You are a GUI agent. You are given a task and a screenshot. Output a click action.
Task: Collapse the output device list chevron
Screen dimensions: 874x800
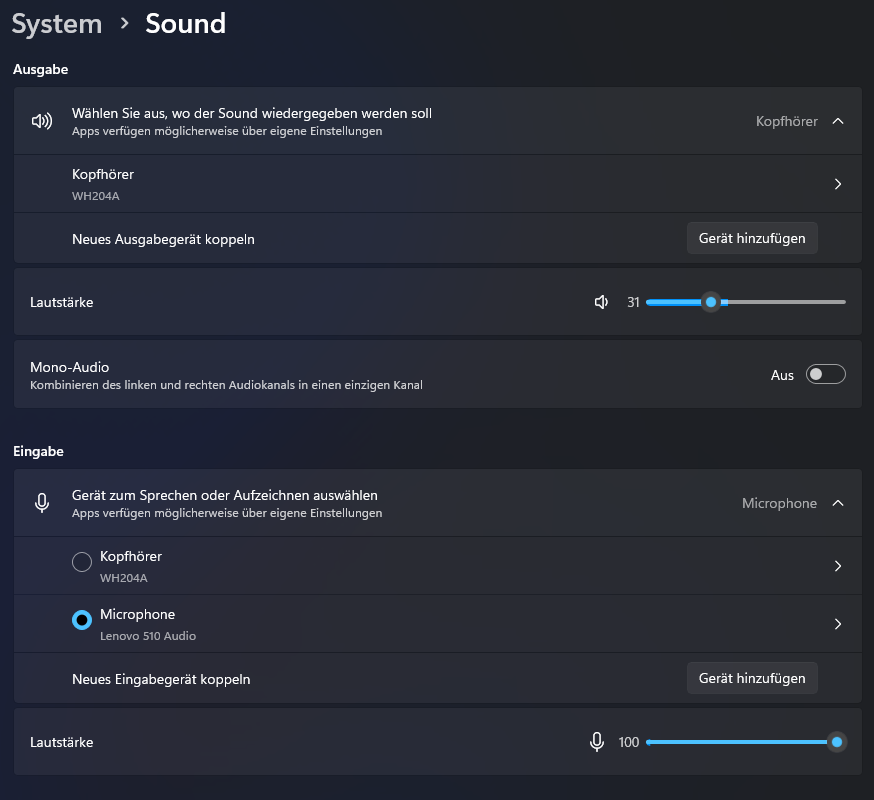838,121
